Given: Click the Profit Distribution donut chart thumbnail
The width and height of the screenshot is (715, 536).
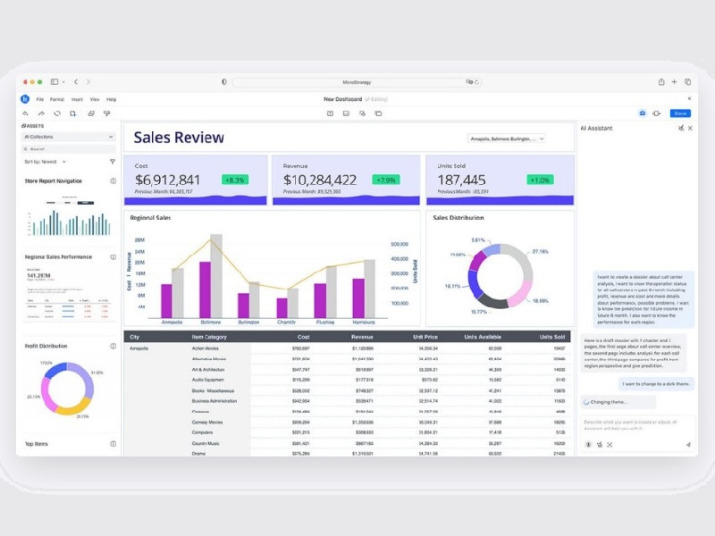Looking at the screenshot, I should [67, 389].
